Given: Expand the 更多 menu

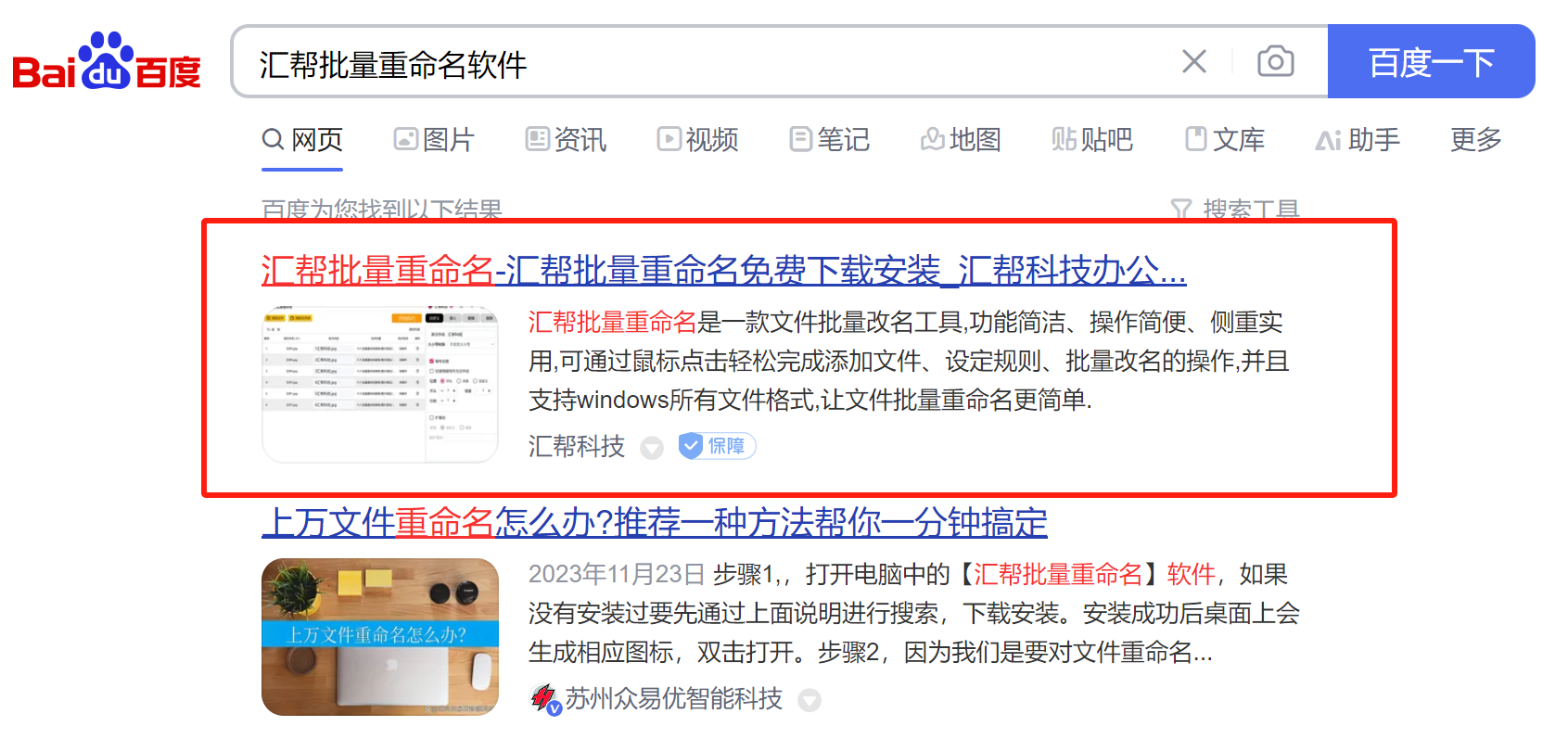Looking at the screenshot, I should click(x=1476, y=140).
